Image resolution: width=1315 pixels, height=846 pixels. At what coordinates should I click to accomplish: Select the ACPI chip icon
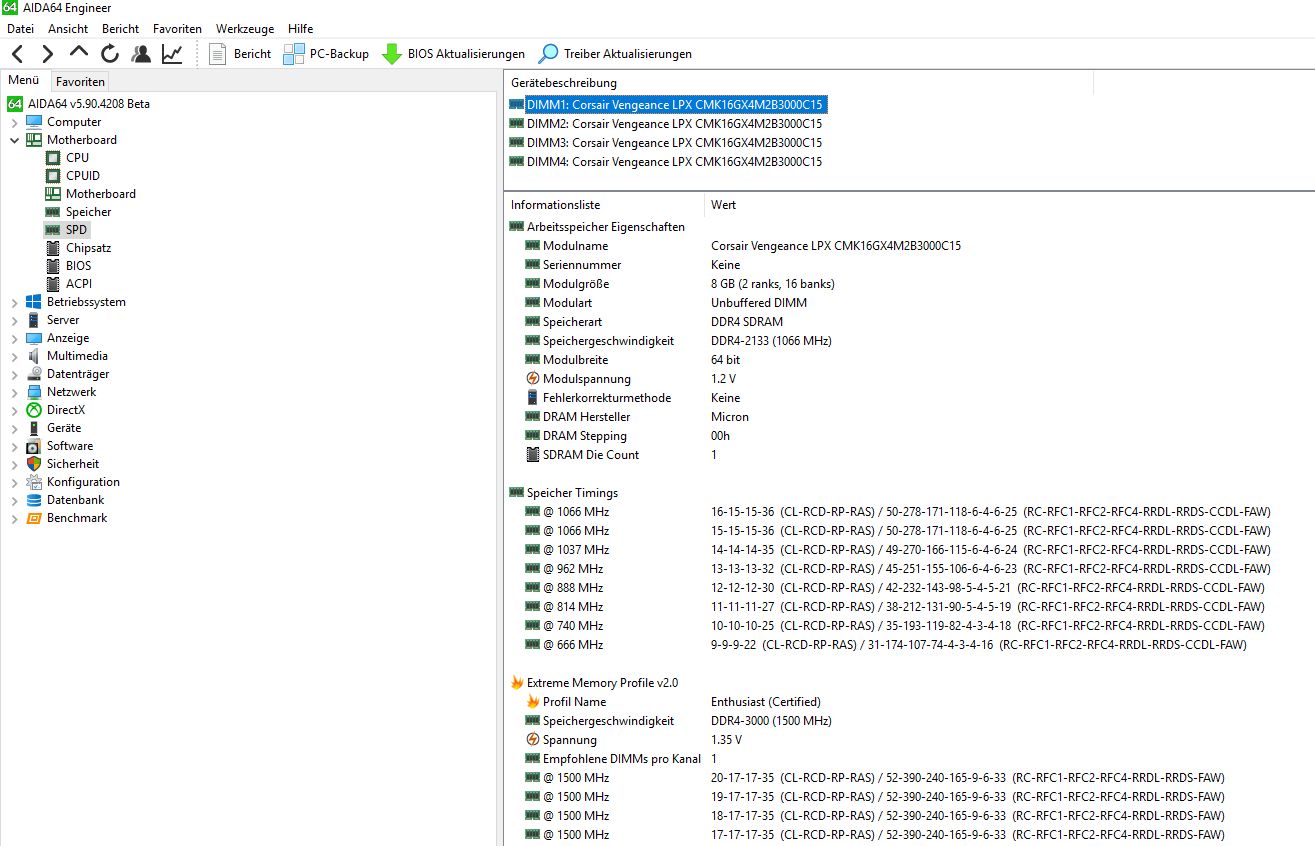pyautogui.click(x=53, y=284)
